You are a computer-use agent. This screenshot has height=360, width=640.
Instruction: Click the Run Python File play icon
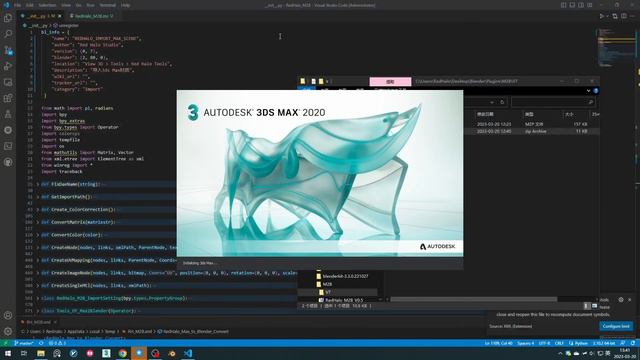[x=602, y=16]
